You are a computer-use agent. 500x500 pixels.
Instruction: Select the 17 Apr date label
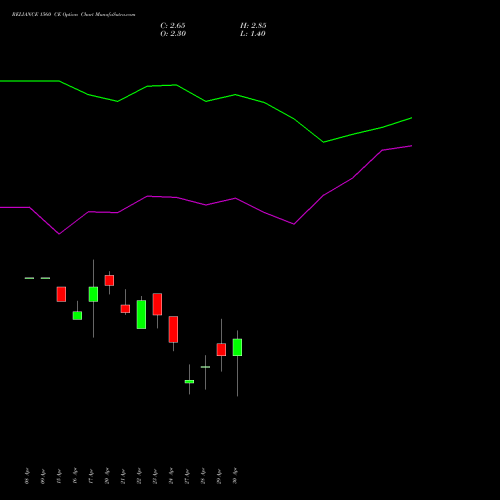pyautogui.click(x=91, y=476)
